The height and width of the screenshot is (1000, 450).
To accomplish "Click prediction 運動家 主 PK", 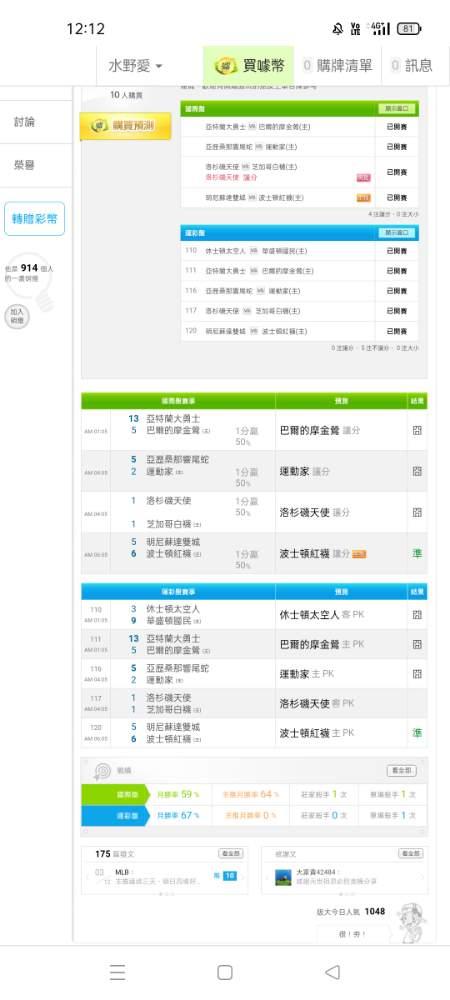I will (307, 673).
